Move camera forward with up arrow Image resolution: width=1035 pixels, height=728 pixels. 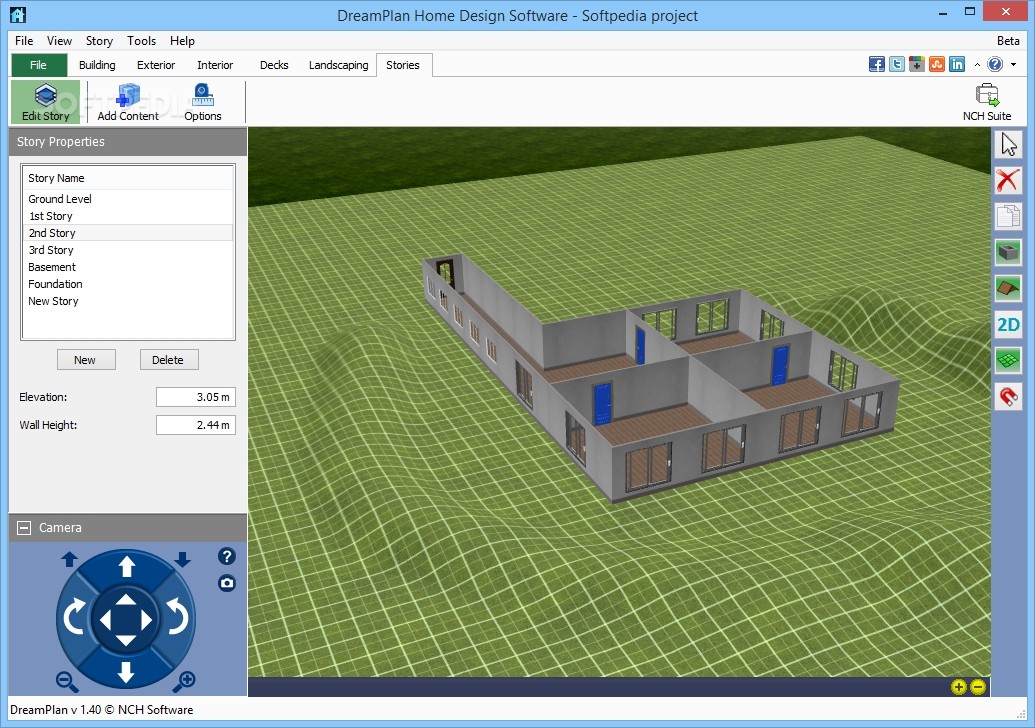coord(126,566)
